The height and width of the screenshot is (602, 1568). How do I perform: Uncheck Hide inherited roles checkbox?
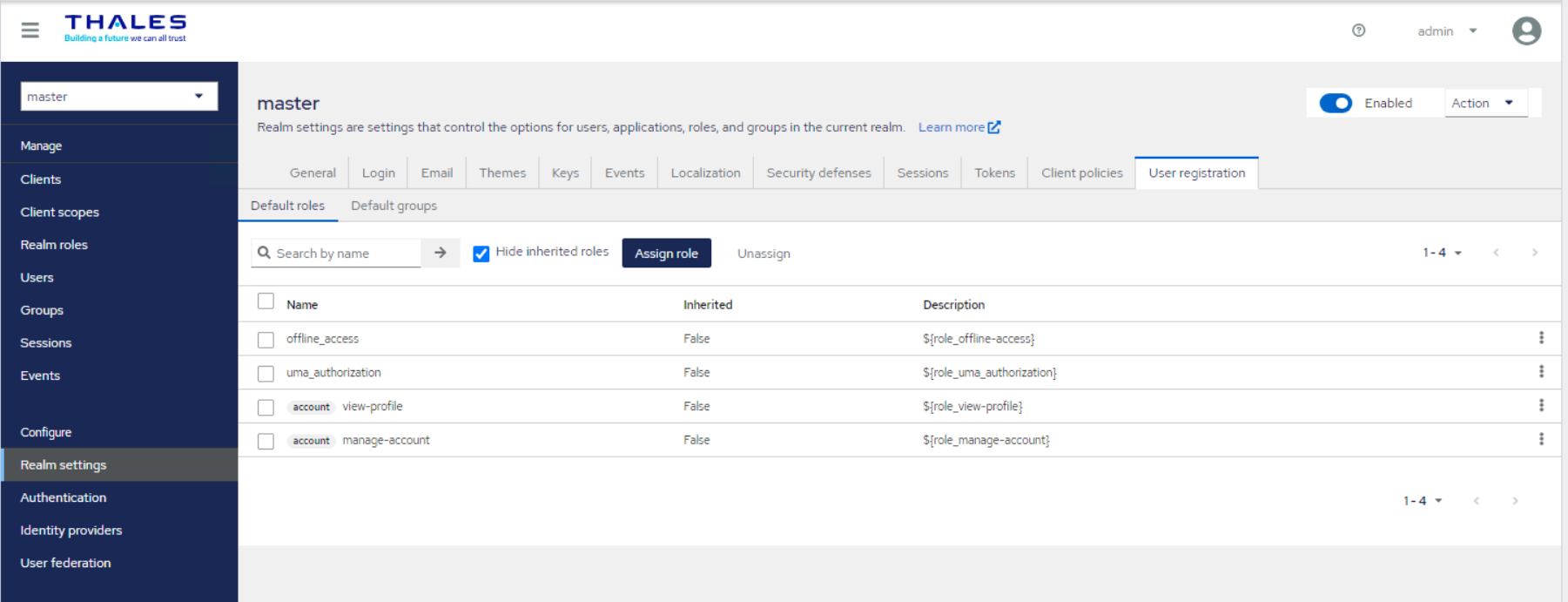point(481,254)
